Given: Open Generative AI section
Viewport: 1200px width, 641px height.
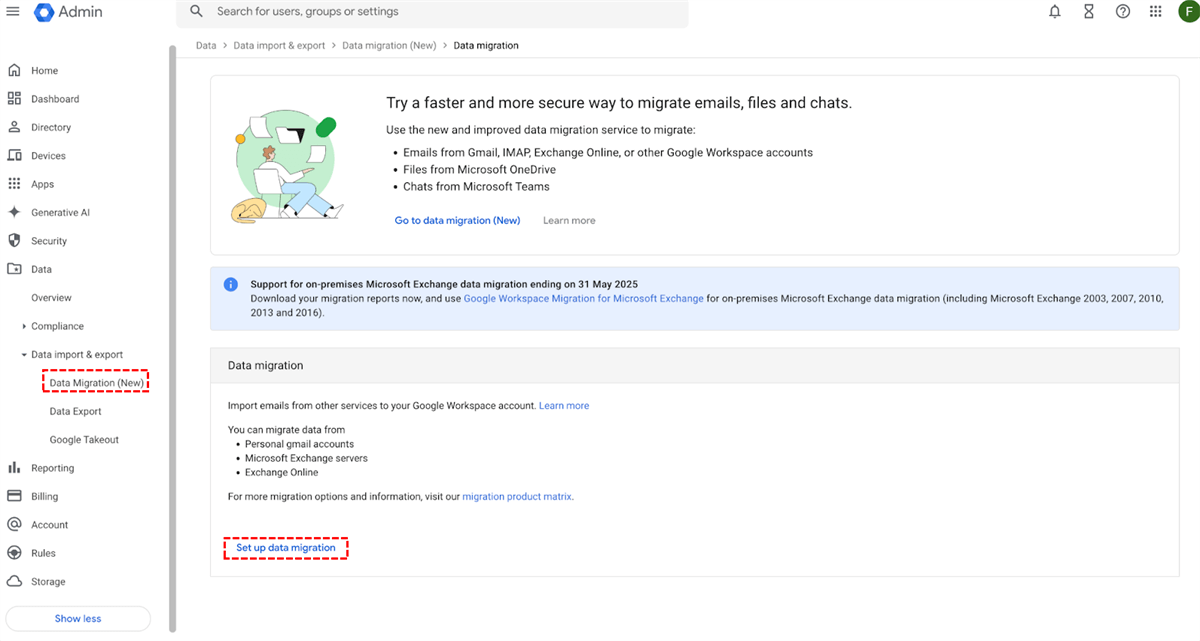Looking at the screenshot, I should [60, 213].
